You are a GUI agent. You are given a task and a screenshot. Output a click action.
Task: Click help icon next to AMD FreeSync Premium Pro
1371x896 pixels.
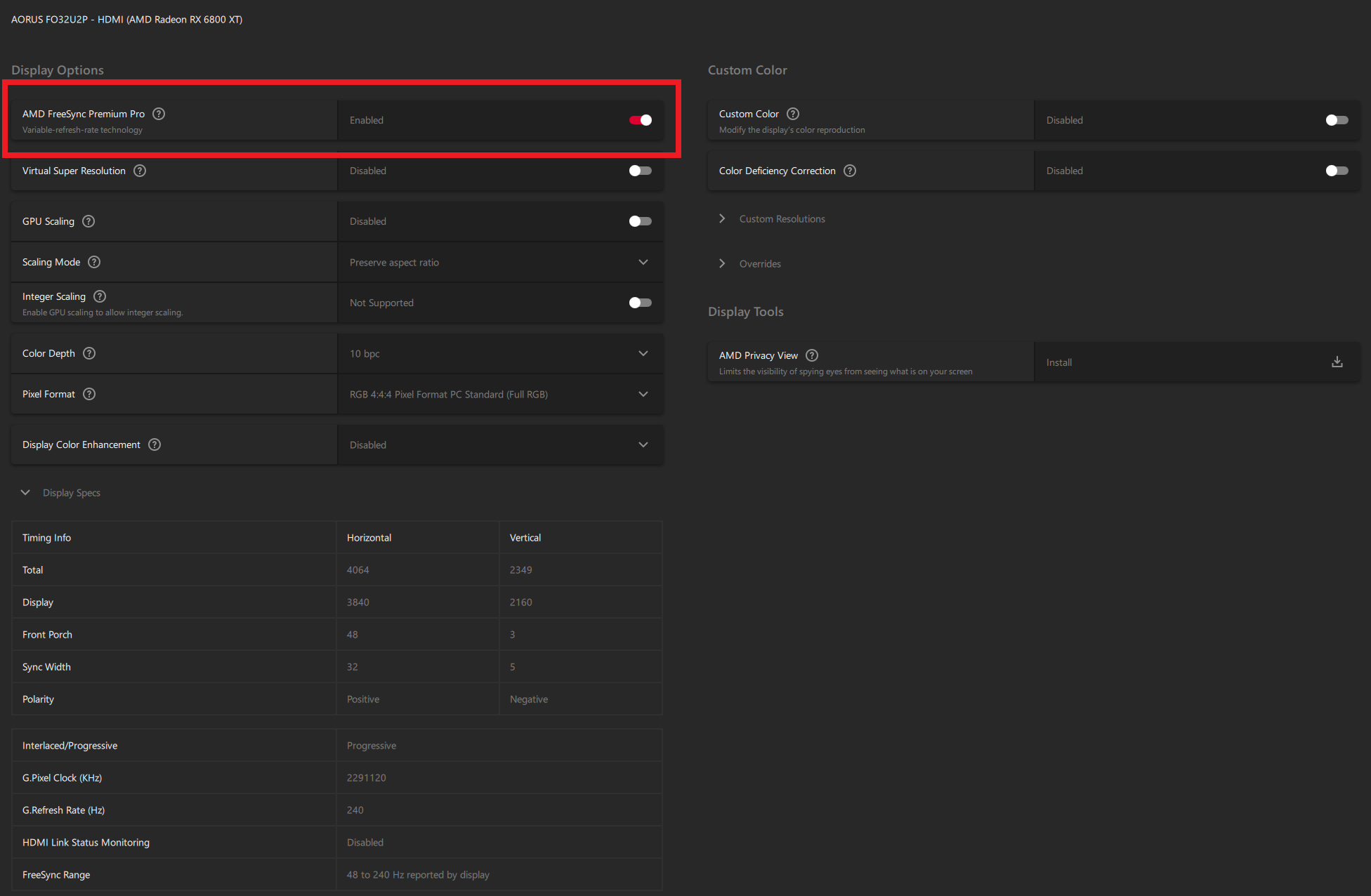tap(159, 114)
